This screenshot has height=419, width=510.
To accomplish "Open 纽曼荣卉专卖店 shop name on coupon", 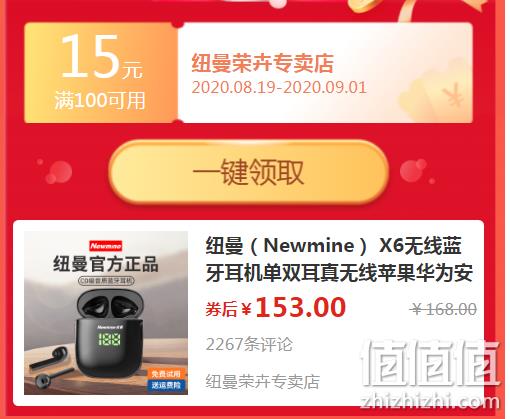I will 263,63.
